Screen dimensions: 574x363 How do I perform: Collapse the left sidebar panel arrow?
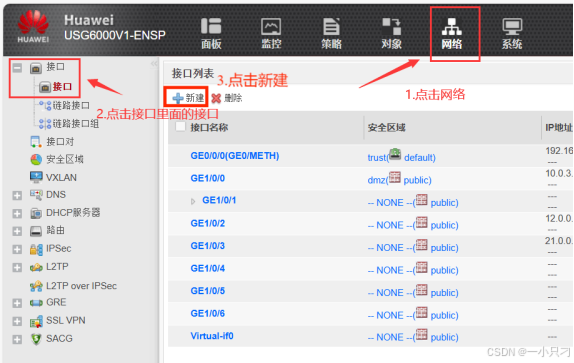tap(154, 64)
